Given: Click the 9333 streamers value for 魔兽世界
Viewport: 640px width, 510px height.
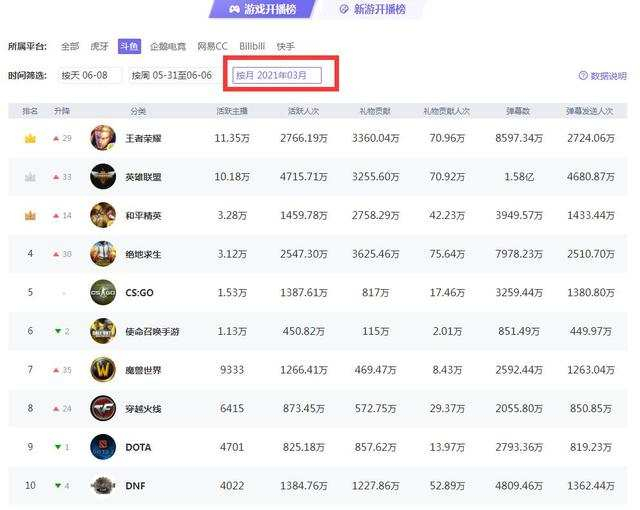Looking at the screenshot, I should tap(232, 370).
